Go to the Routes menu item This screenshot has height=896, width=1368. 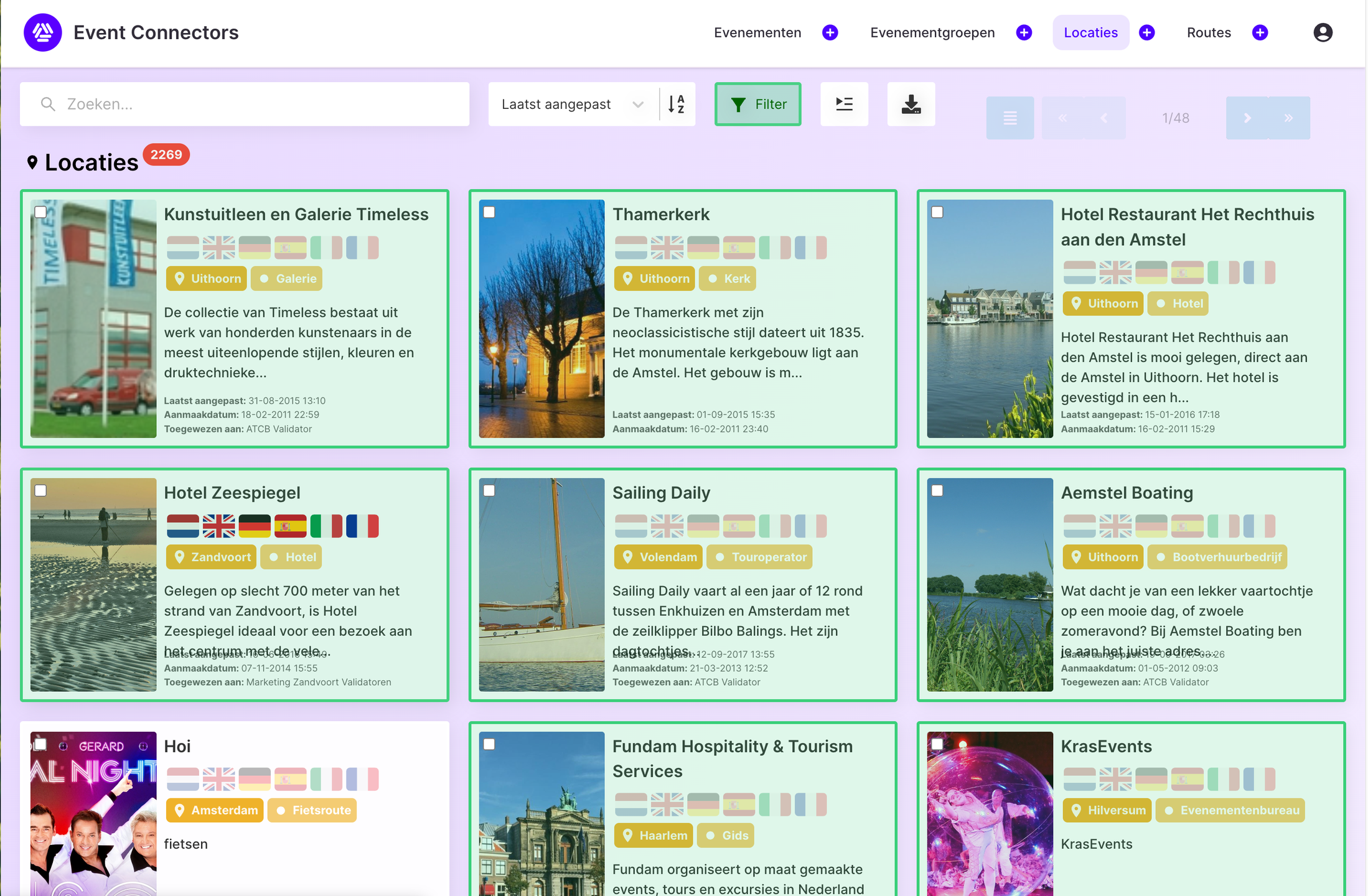pyautogui.click(x=1208, y=32)
